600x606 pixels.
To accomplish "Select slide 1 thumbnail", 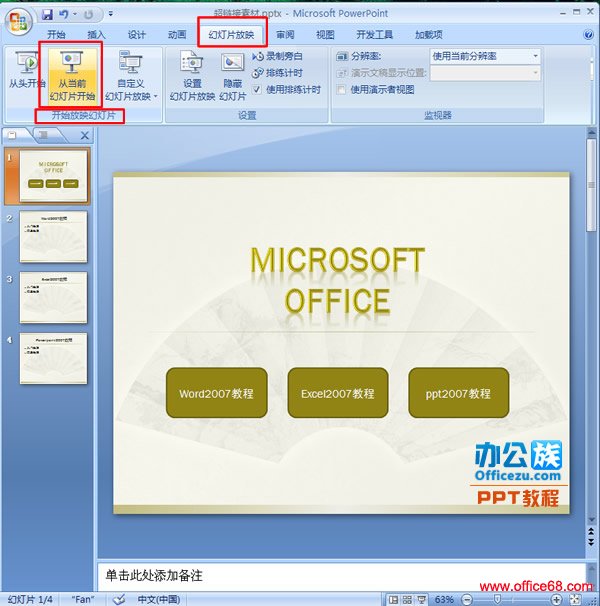I will [53, 175].
